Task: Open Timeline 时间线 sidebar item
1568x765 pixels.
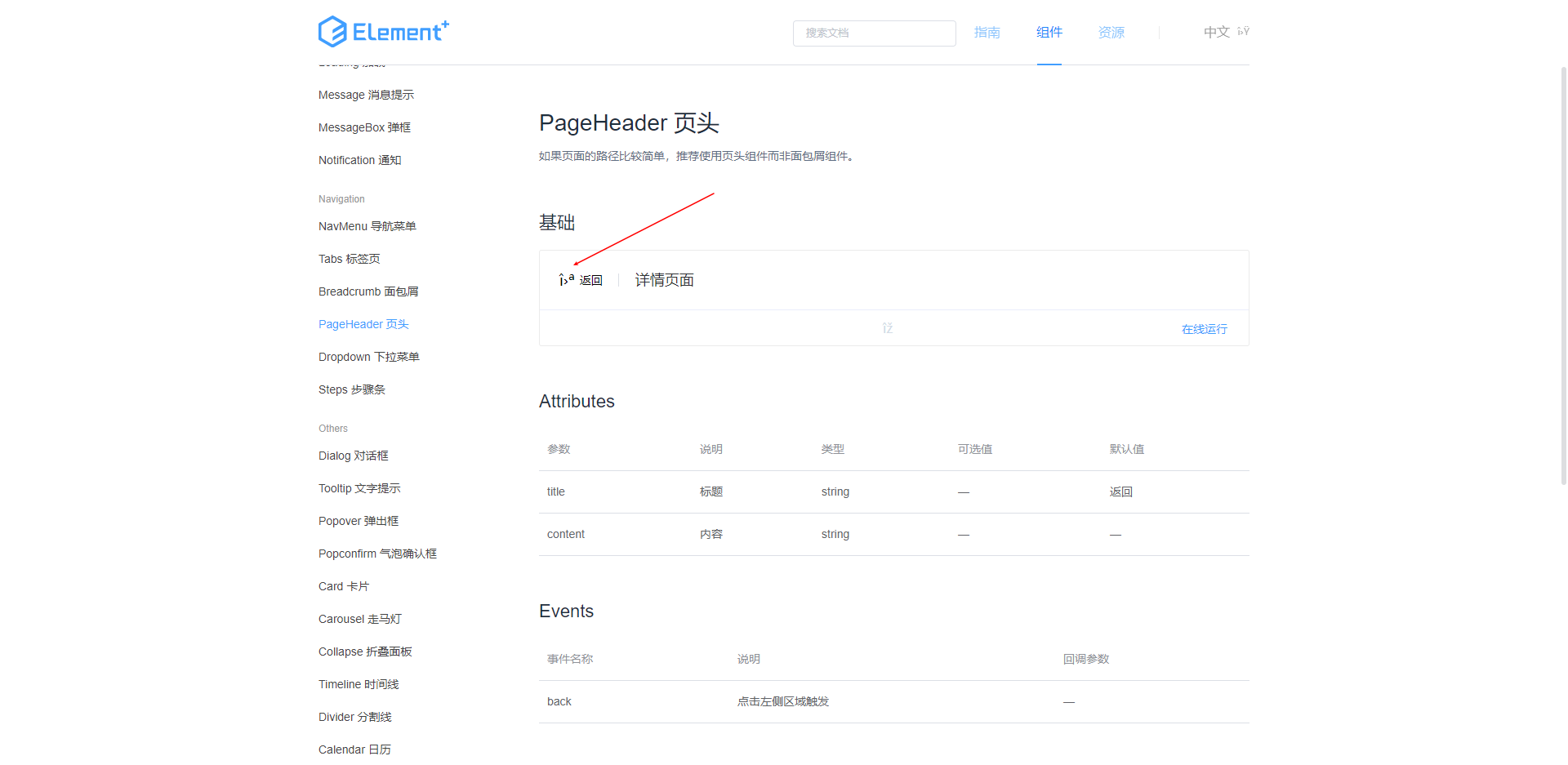Action: 359,684
